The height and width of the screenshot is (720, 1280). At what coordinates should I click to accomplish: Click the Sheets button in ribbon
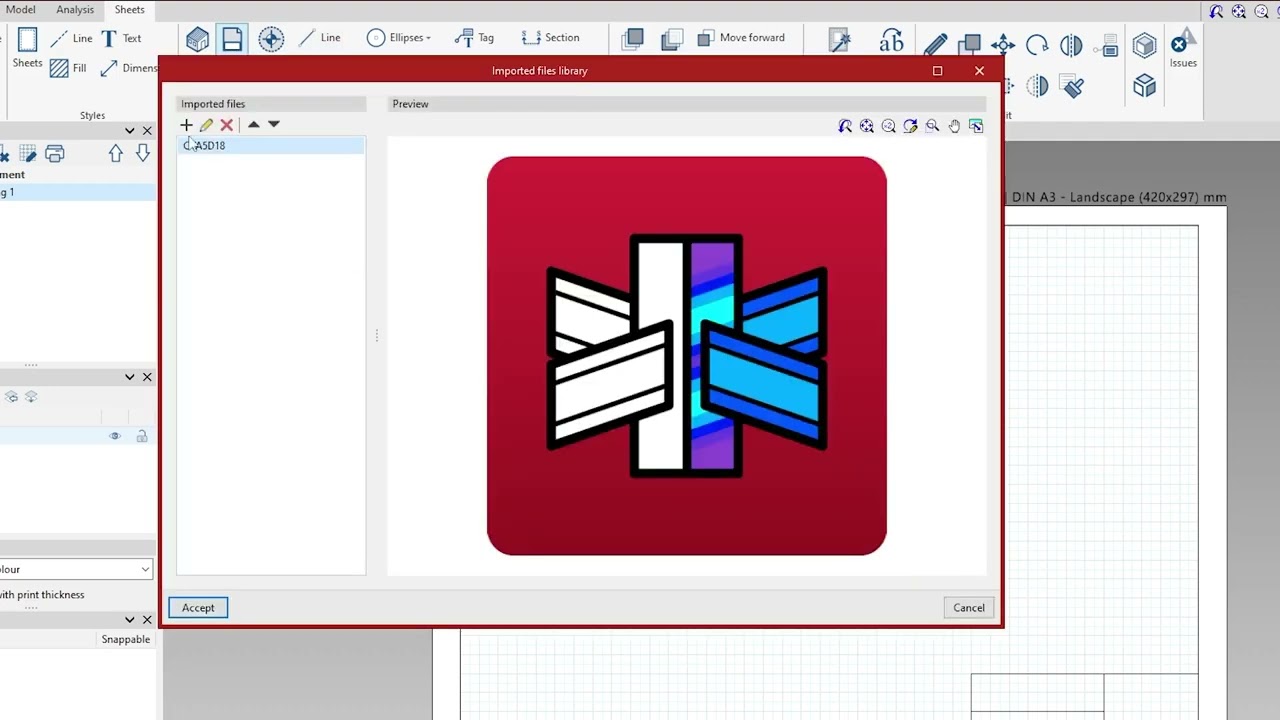click(x=27, y=48)
